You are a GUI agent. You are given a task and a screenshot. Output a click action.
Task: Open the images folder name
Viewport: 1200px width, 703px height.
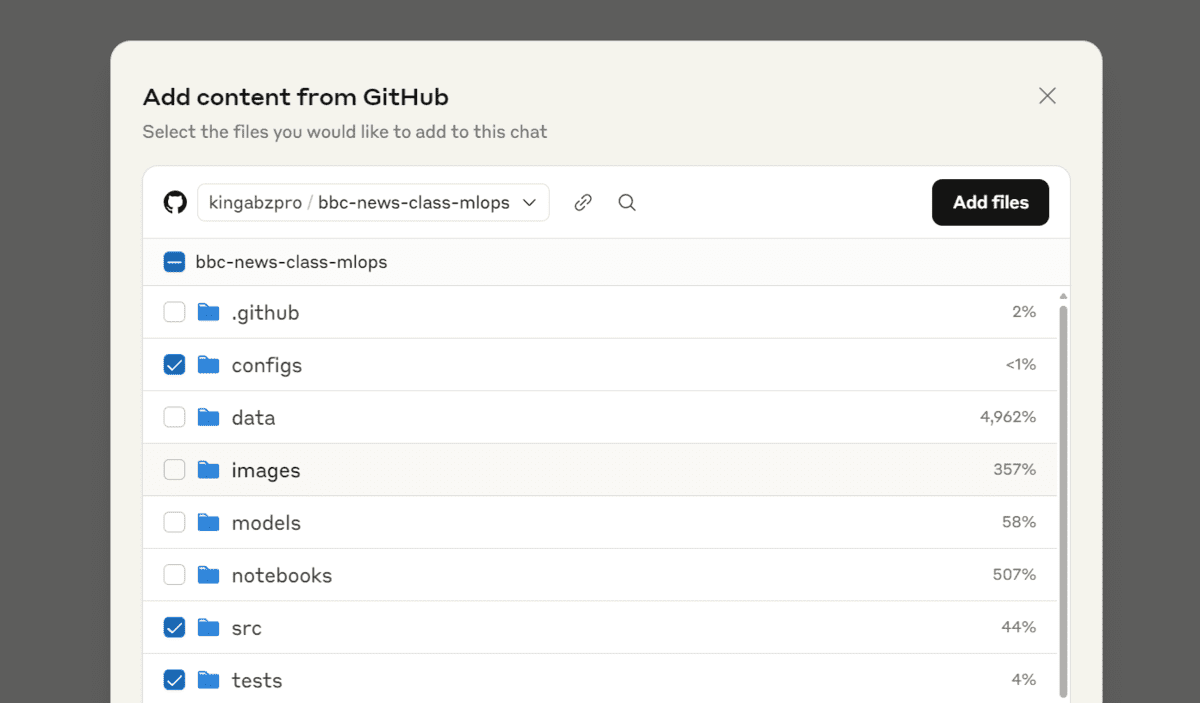266,471
